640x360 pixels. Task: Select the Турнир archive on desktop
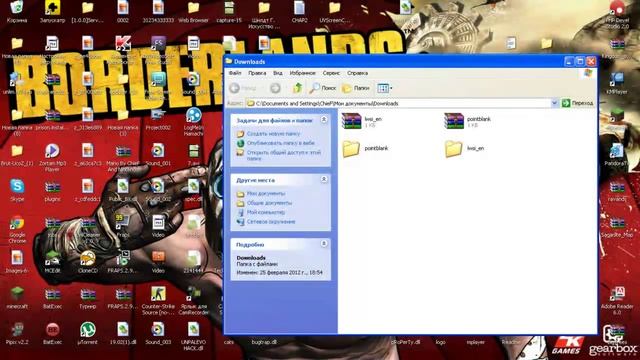88,297
